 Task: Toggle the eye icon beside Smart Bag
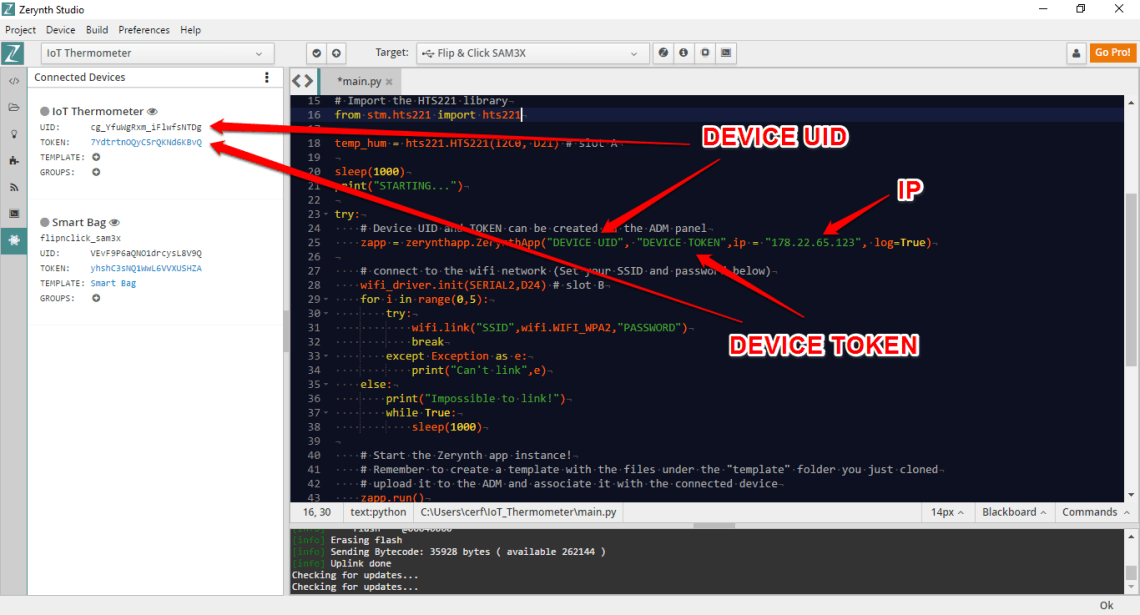point(116,222)
